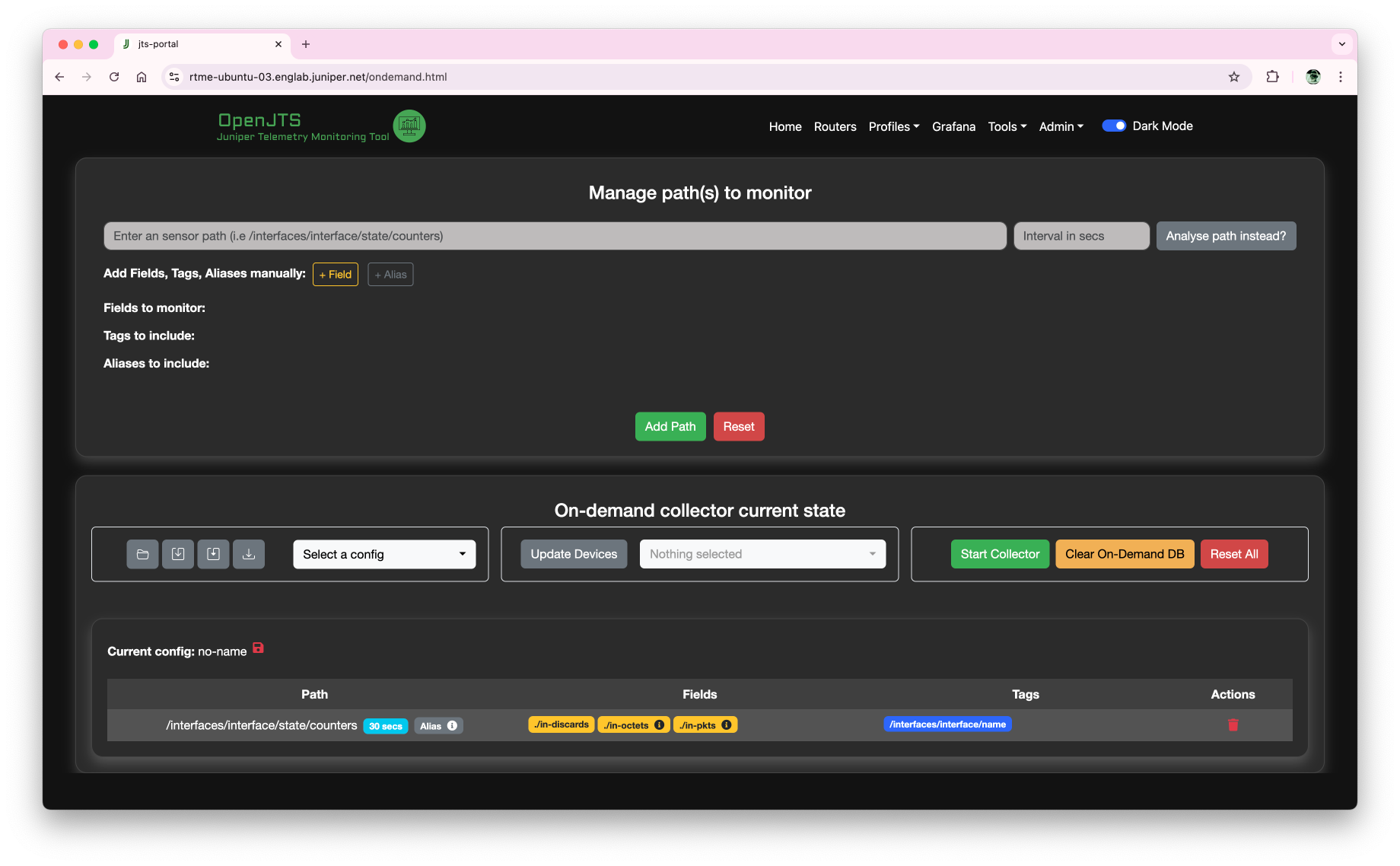The width and height of the screenshot is (1400, 866).
Task: Click the red save config icon
Action: (x=258, y=648)
